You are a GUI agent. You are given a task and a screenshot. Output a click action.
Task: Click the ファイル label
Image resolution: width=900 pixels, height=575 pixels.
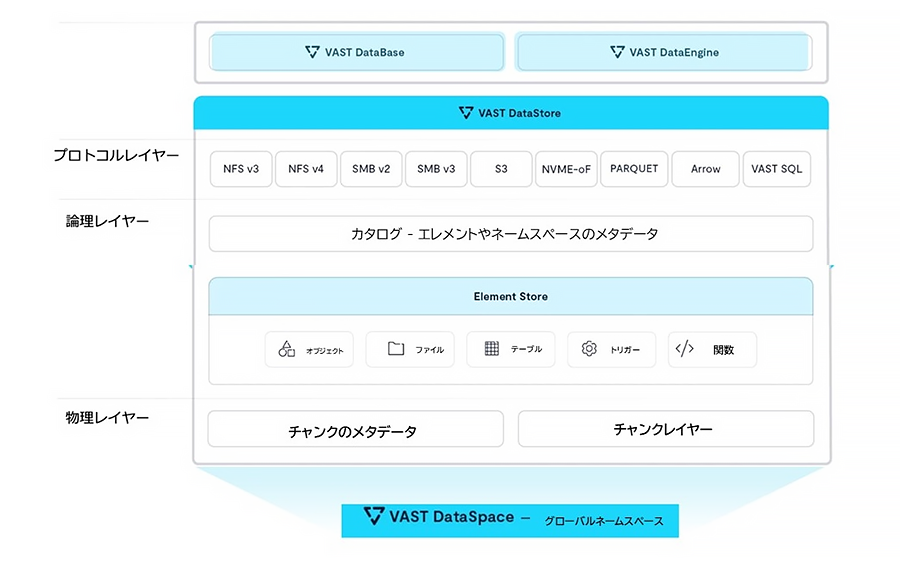tap(429, 349)
